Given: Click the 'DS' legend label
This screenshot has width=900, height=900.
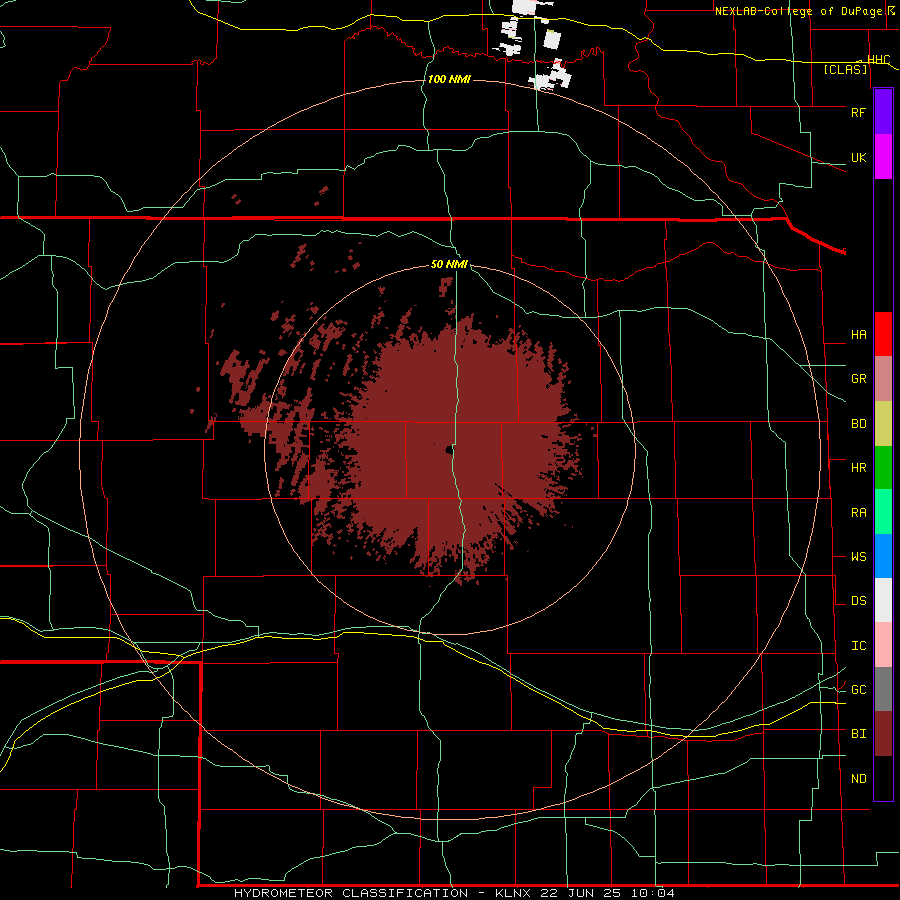Looking at the screenshot, I should coord(858,601).
